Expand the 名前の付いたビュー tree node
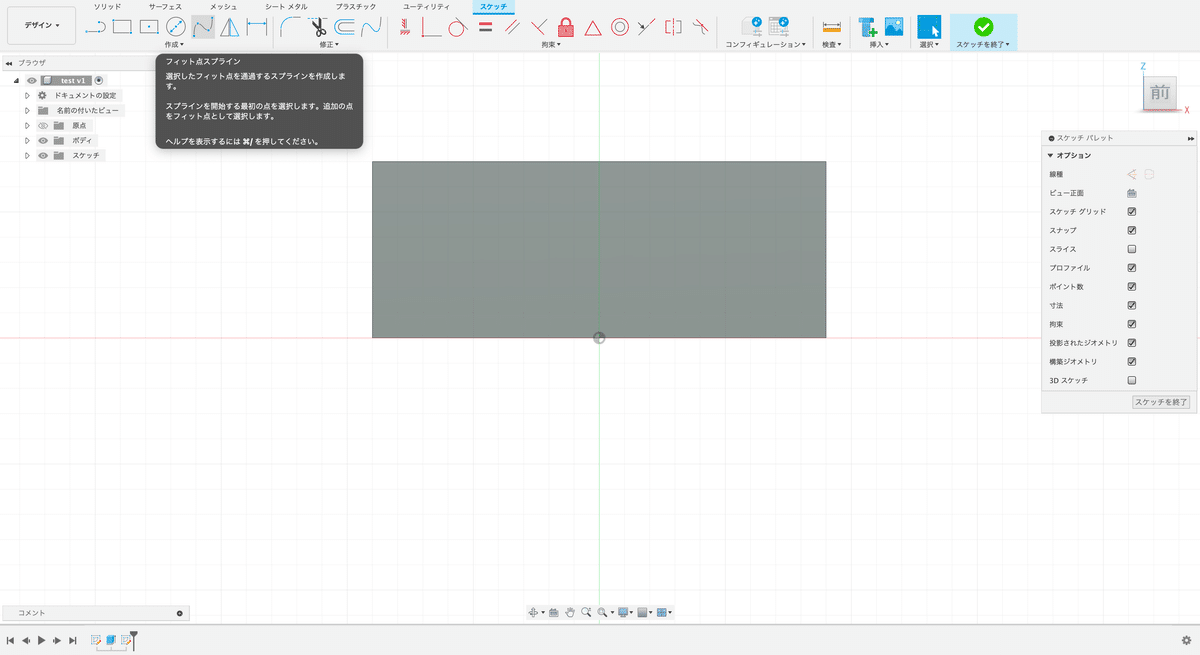 [x=28, y=110]
